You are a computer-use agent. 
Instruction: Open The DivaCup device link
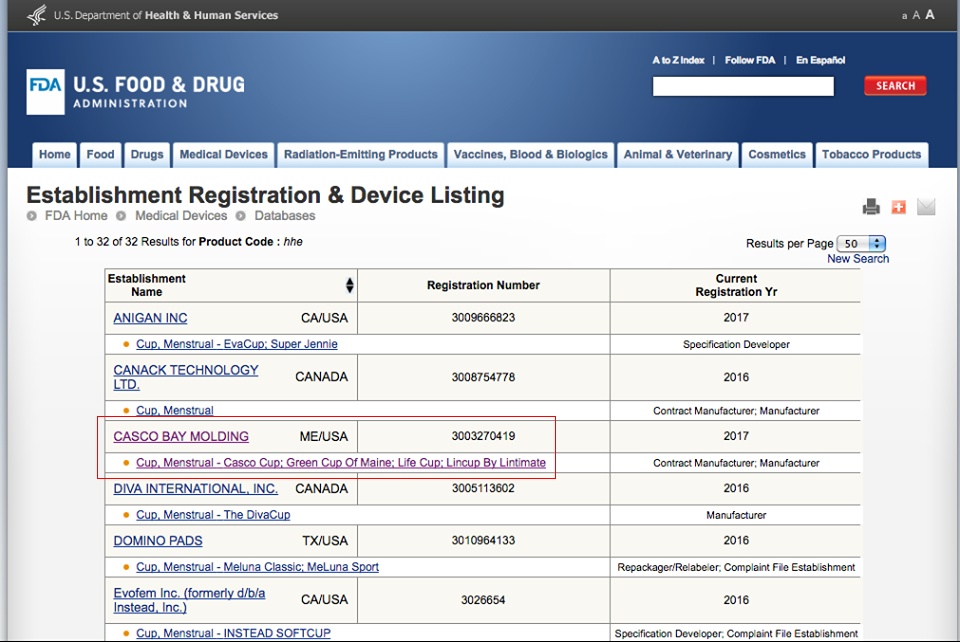[213, 515]
